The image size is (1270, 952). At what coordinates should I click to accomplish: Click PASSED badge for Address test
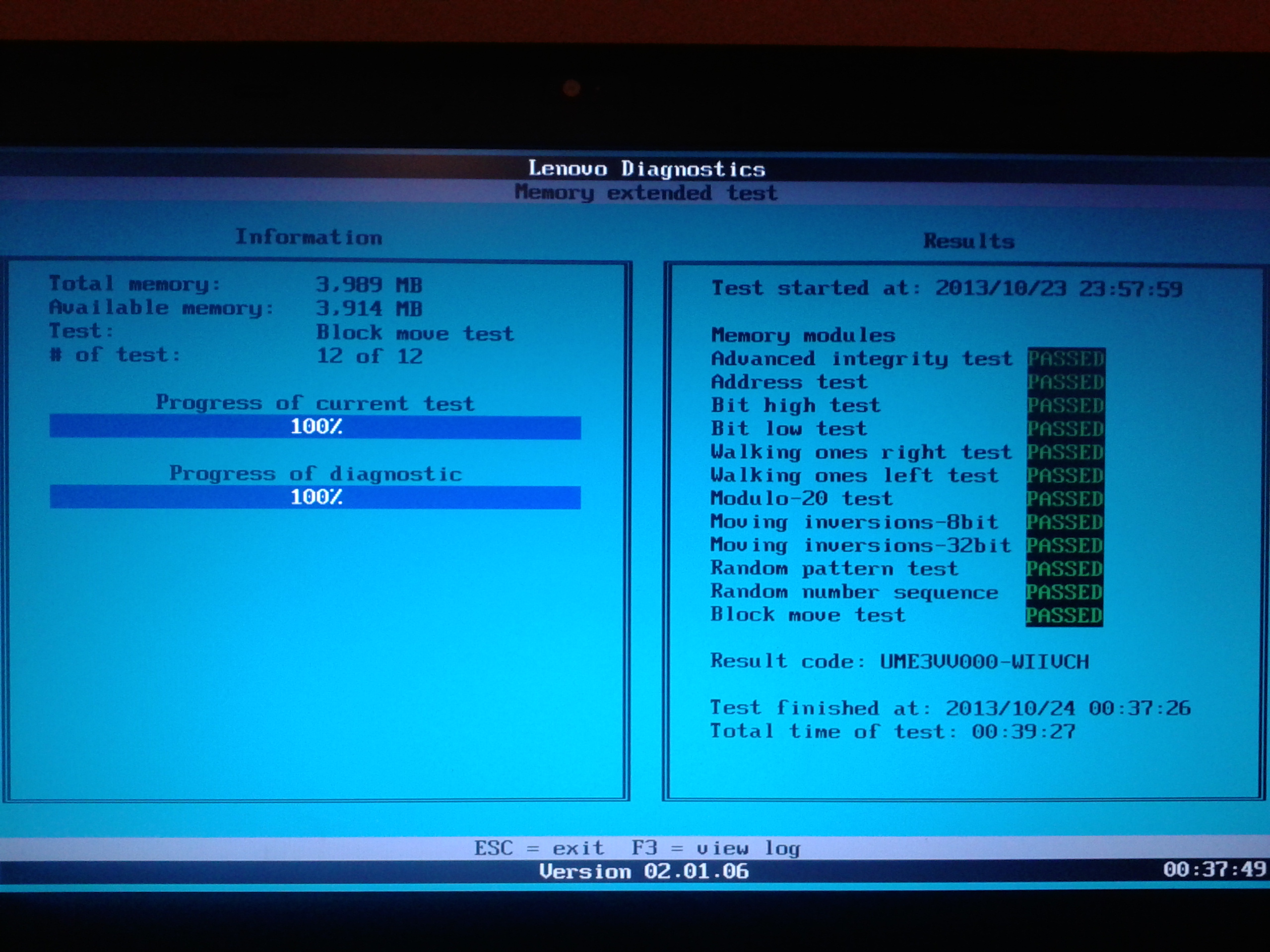(1066, 382)
